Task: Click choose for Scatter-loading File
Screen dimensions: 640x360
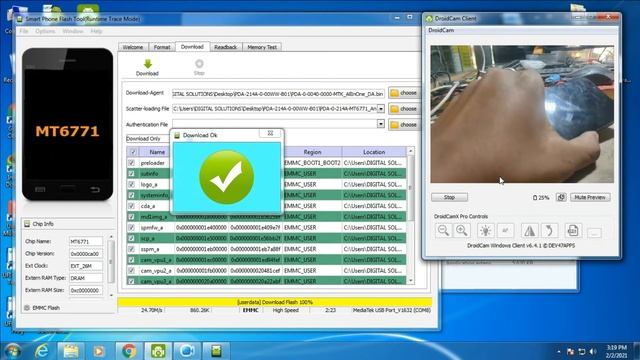Action: click(404, 109)
